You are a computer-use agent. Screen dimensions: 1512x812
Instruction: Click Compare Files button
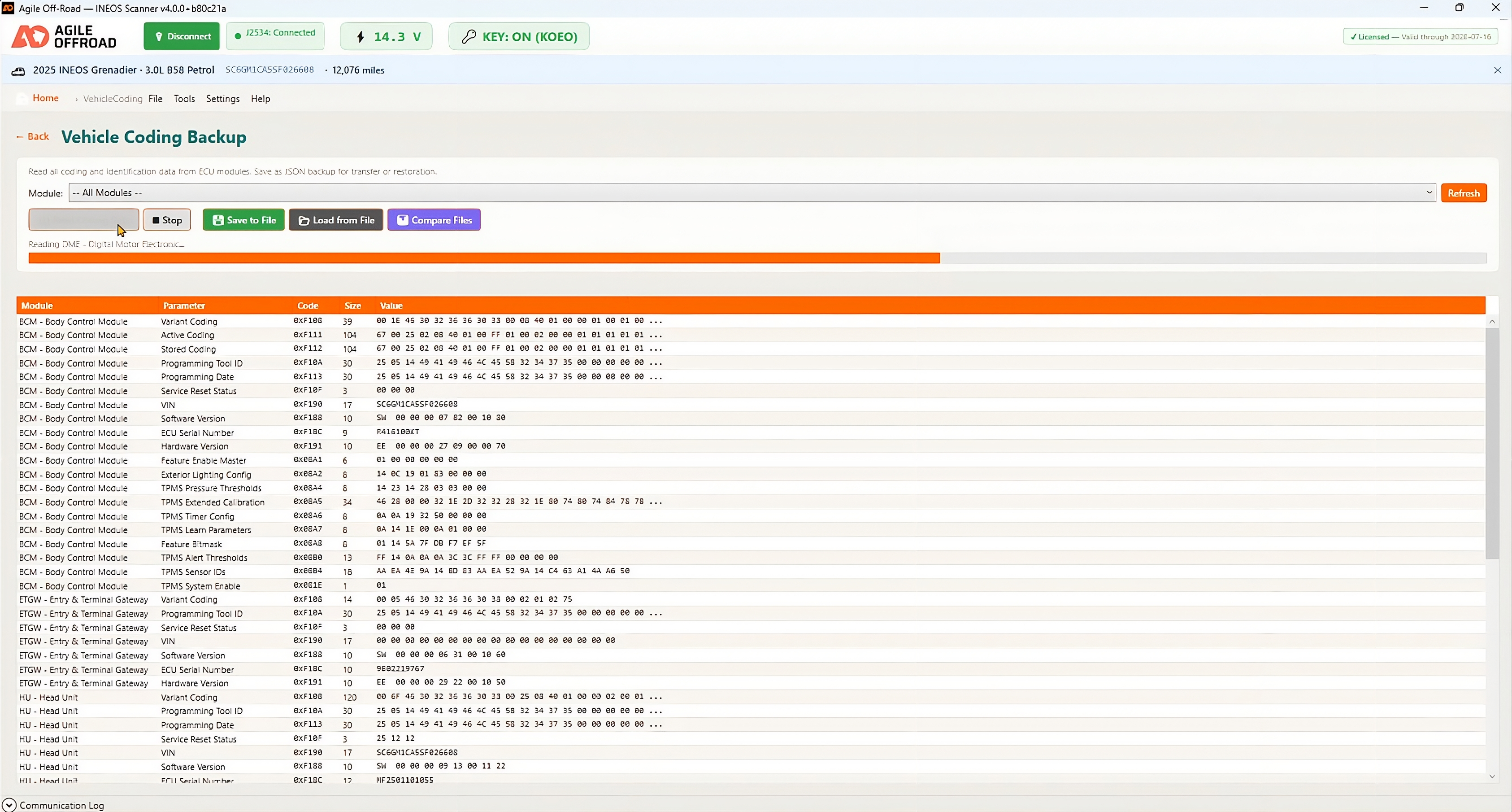tap(434, 220)
